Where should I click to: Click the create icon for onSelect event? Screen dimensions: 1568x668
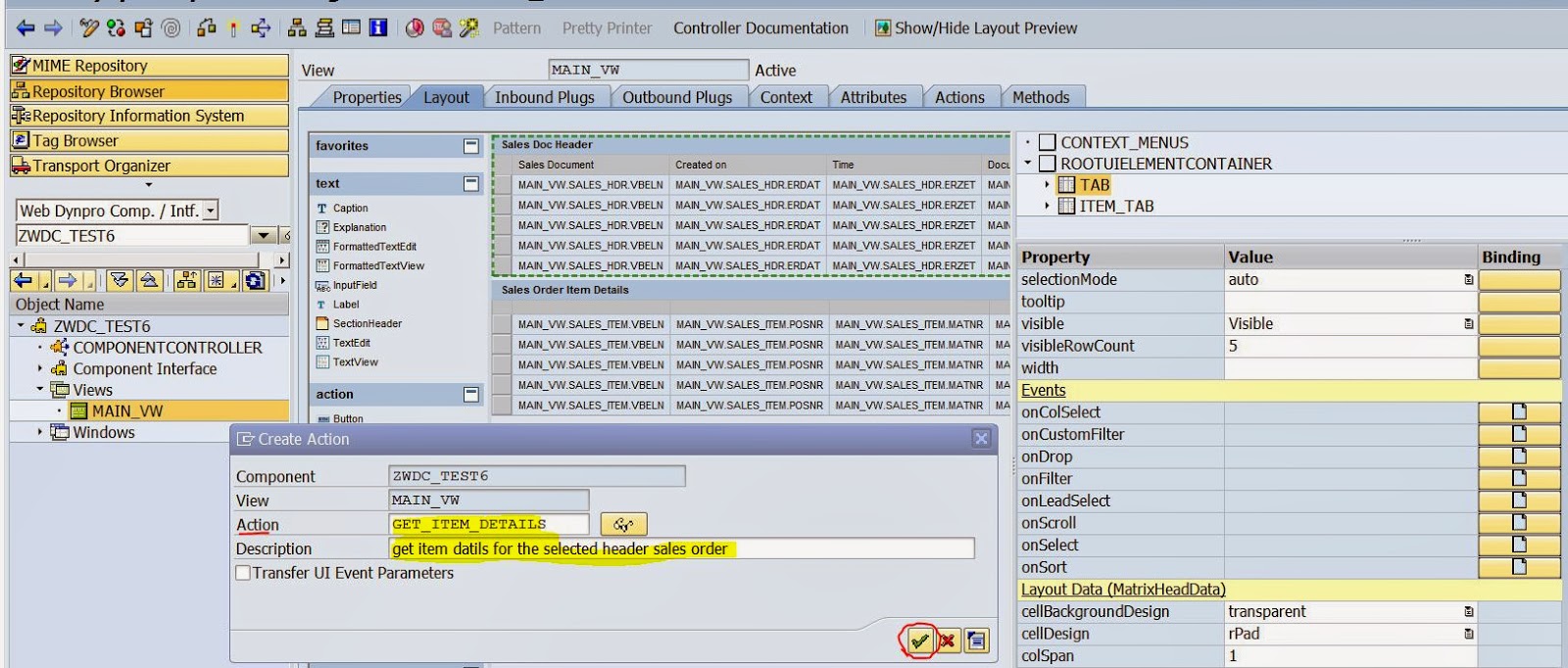point(1518,545)
